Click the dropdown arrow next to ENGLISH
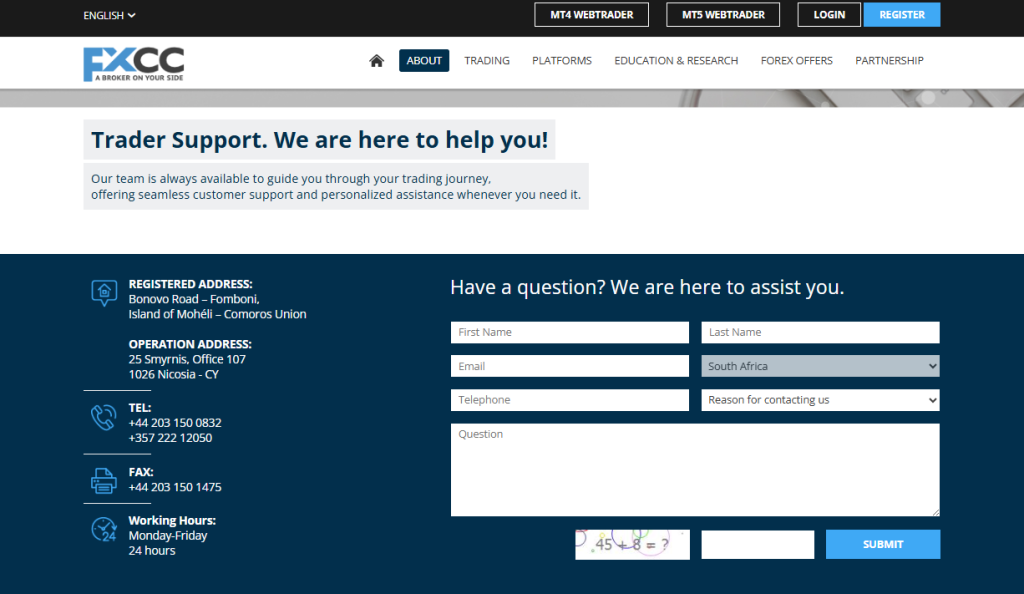 pos(133,15)
